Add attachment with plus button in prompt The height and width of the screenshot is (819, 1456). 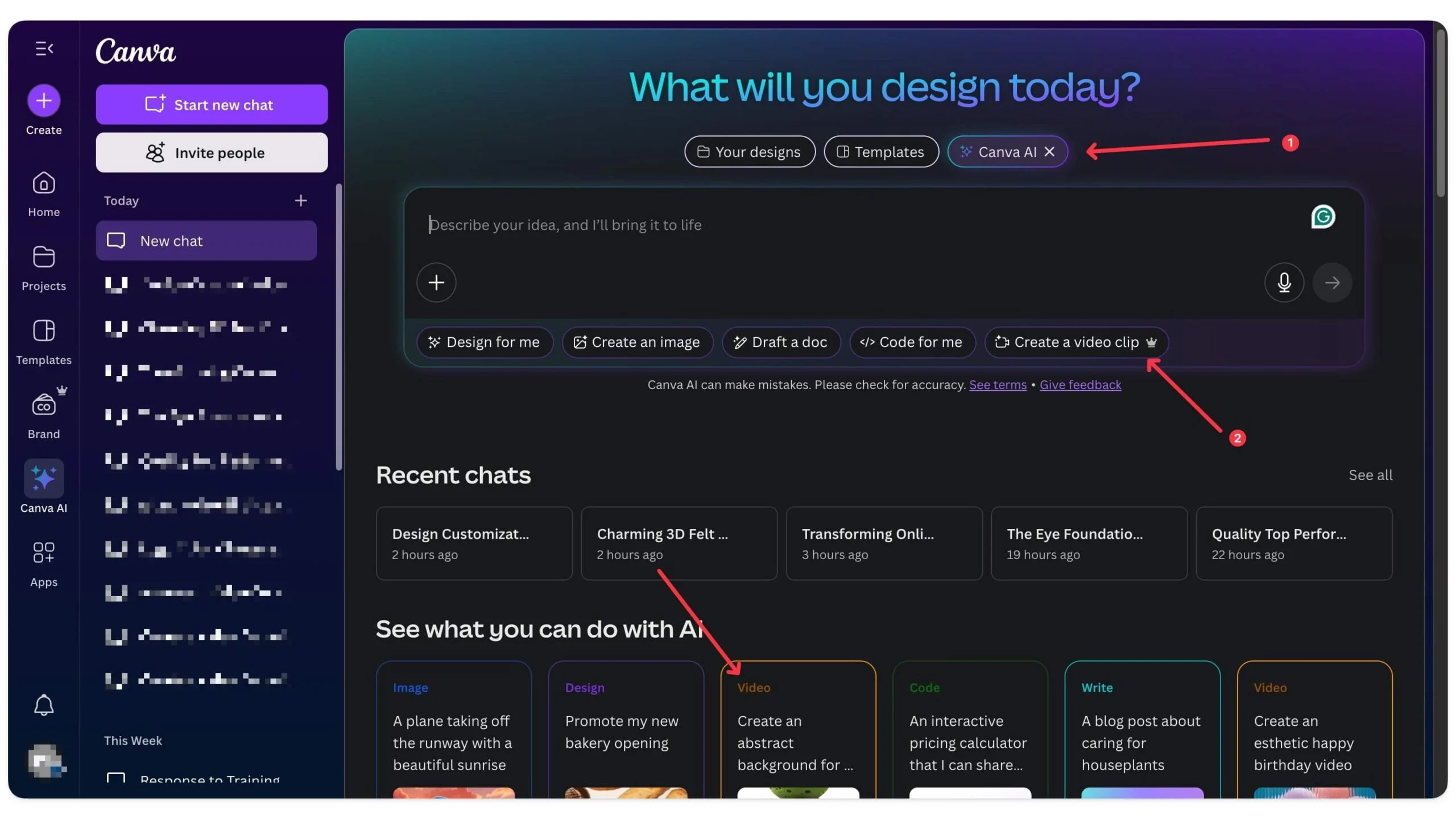[436, 282]
